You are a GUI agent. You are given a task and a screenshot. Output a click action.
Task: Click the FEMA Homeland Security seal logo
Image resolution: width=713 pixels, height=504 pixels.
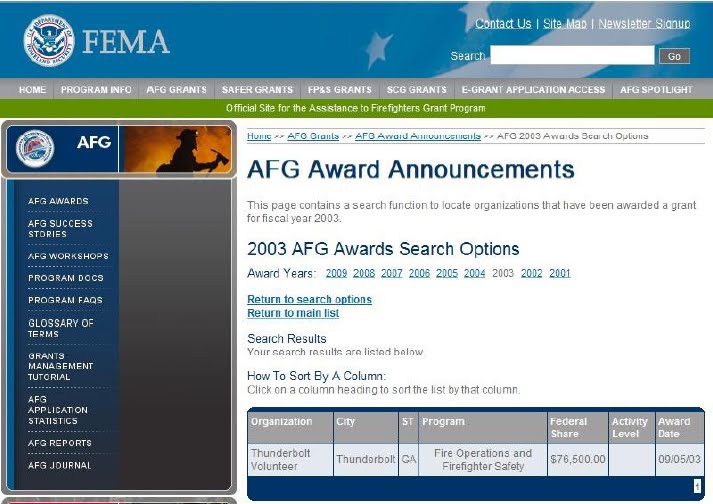(49, 40)
